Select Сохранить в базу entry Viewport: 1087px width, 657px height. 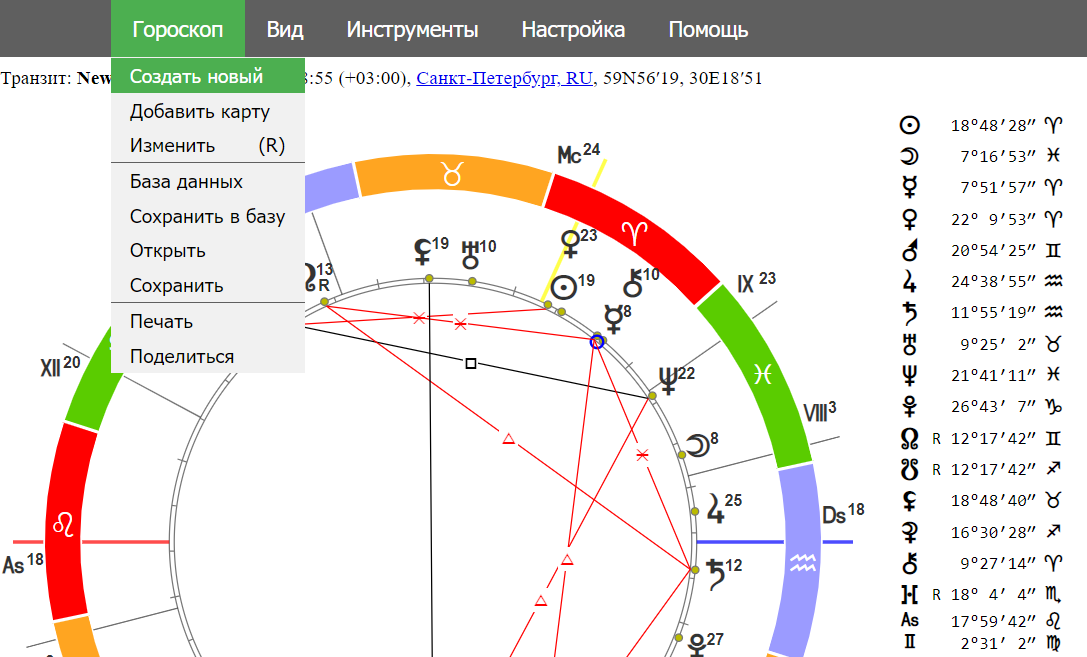point(208,216)
